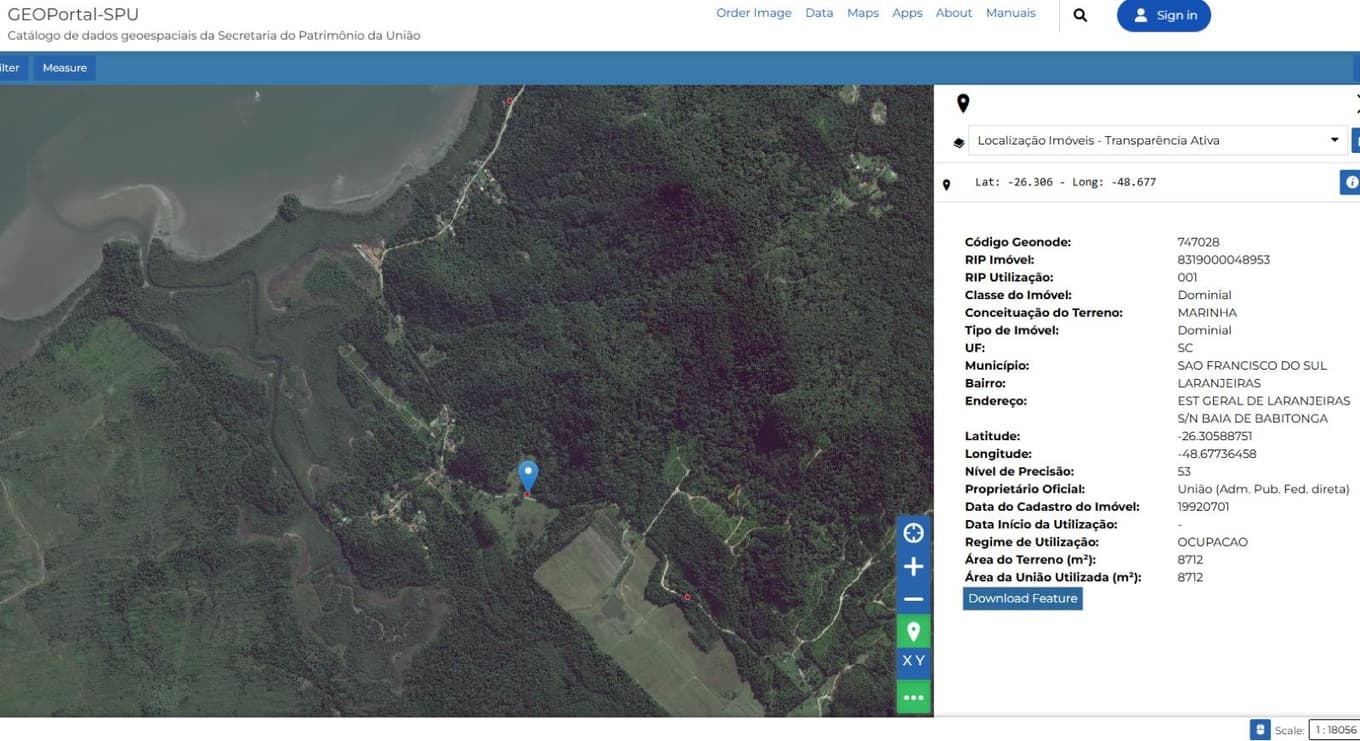Click the black pin icon heading the panel
The width and height of the screenshot is (1360, 741).
pyautogui.click(x=963, y=103)
